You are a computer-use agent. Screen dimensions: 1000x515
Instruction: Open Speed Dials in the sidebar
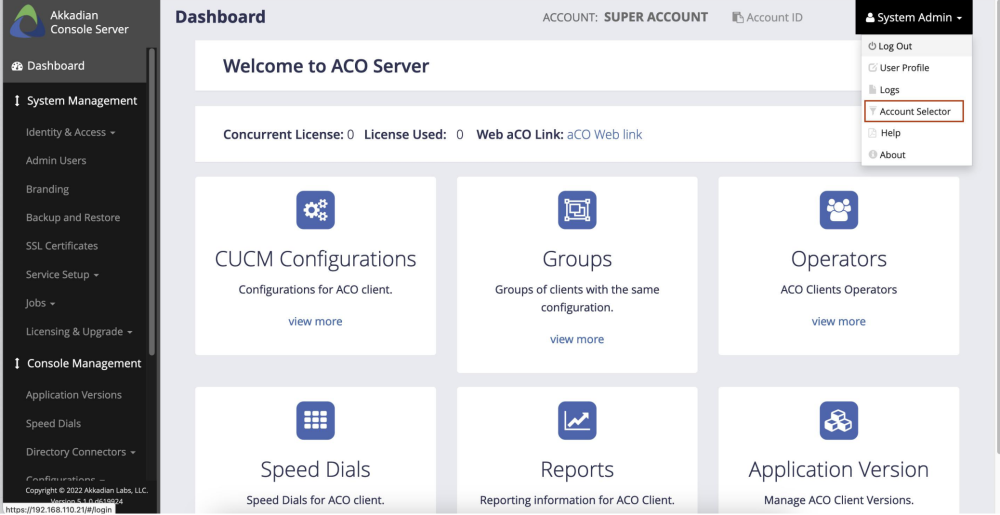(53, 424)
